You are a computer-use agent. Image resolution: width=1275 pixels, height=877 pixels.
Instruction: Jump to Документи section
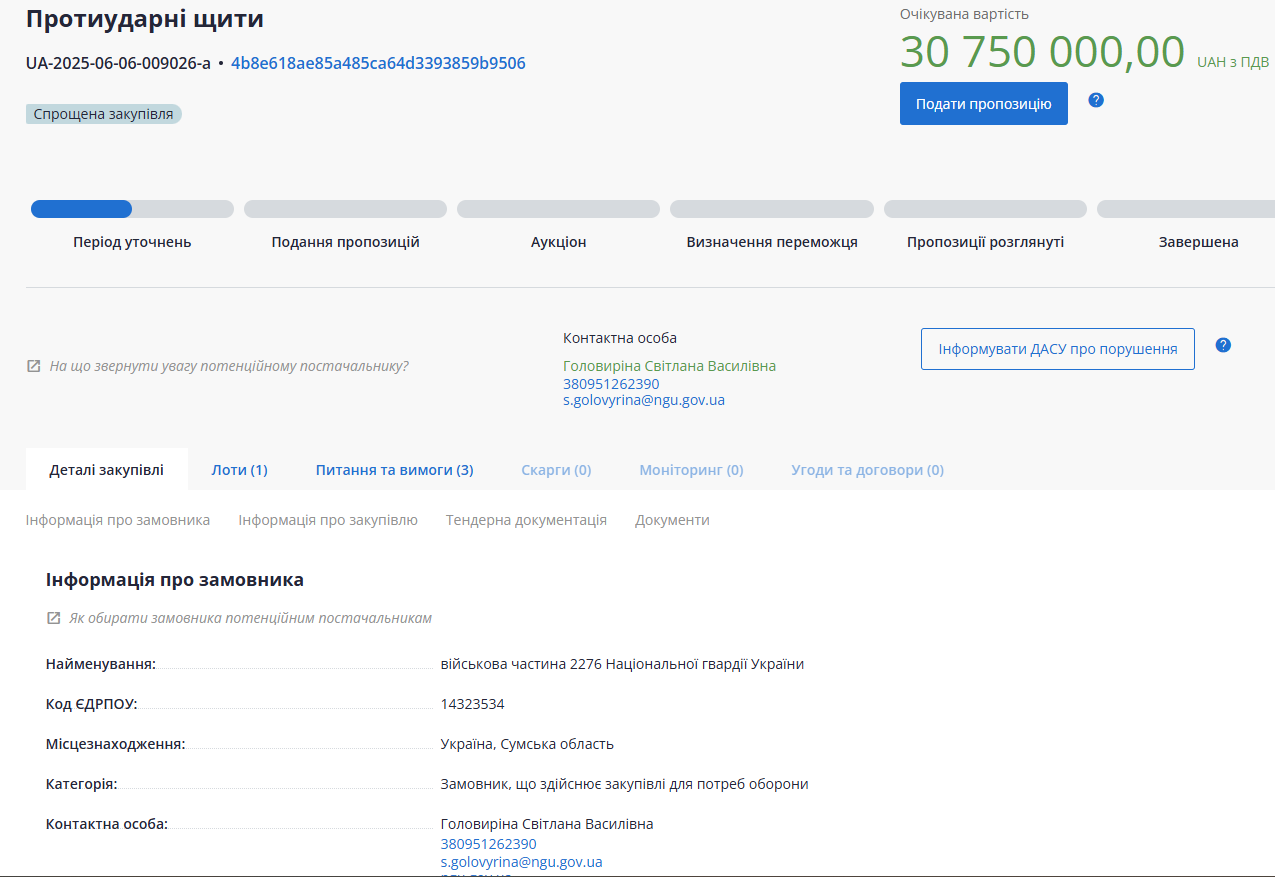point(672,520)
